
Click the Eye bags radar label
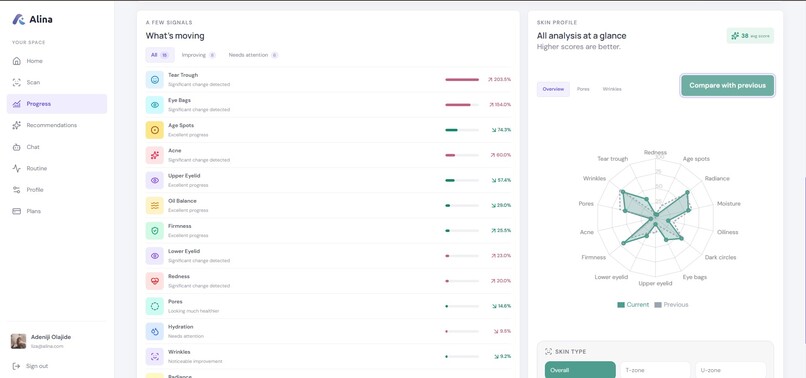coord(694,277)
